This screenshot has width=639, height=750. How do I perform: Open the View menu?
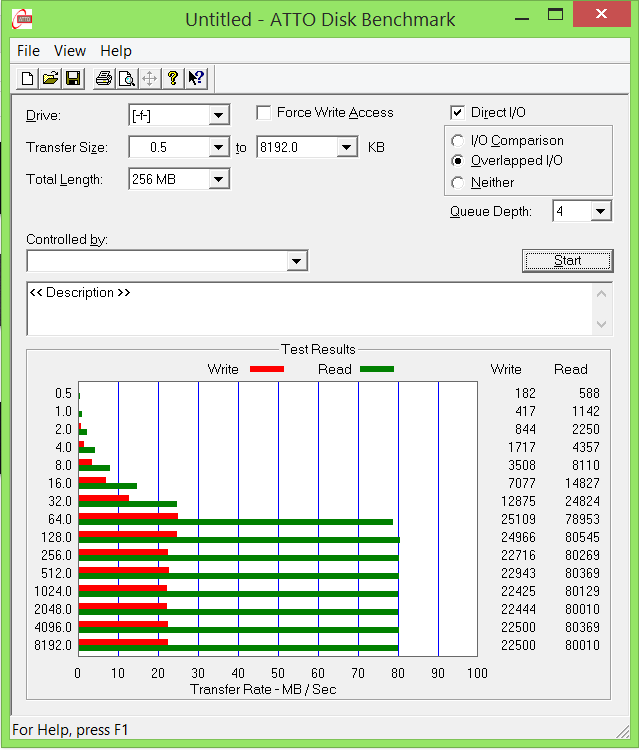tap(70, 51)
